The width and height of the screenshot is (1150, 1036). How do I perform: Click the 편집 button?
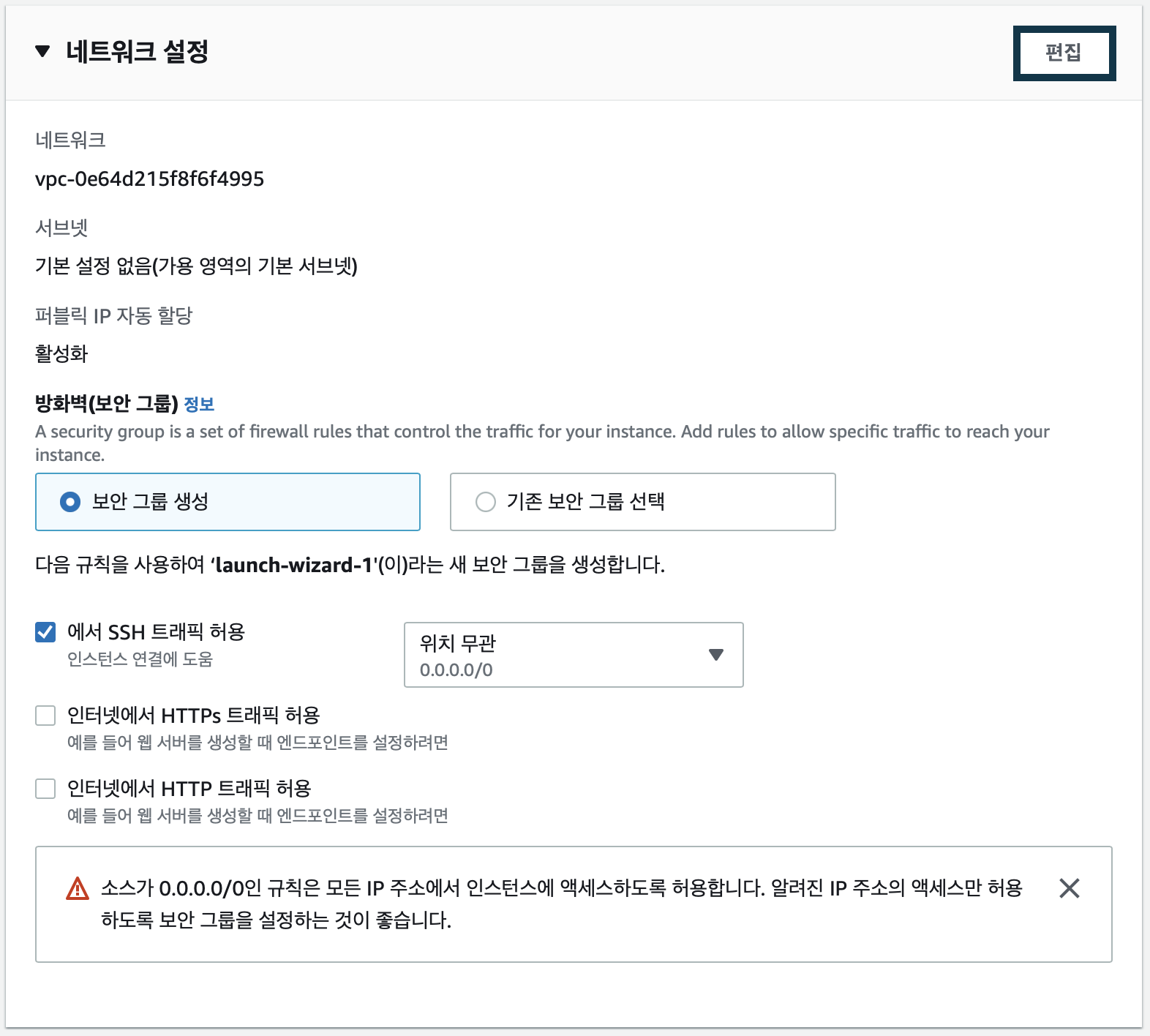pos(1065,52)
